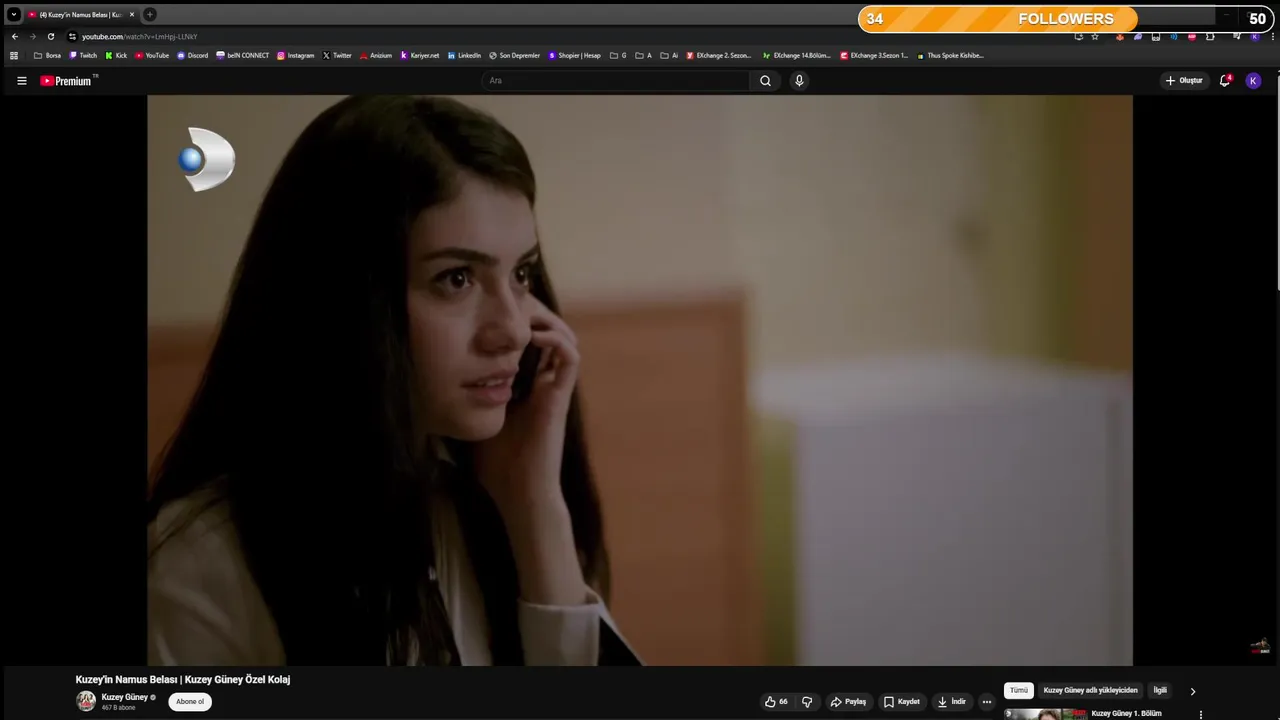Go back with the browser back arrow

click(15, 37)
